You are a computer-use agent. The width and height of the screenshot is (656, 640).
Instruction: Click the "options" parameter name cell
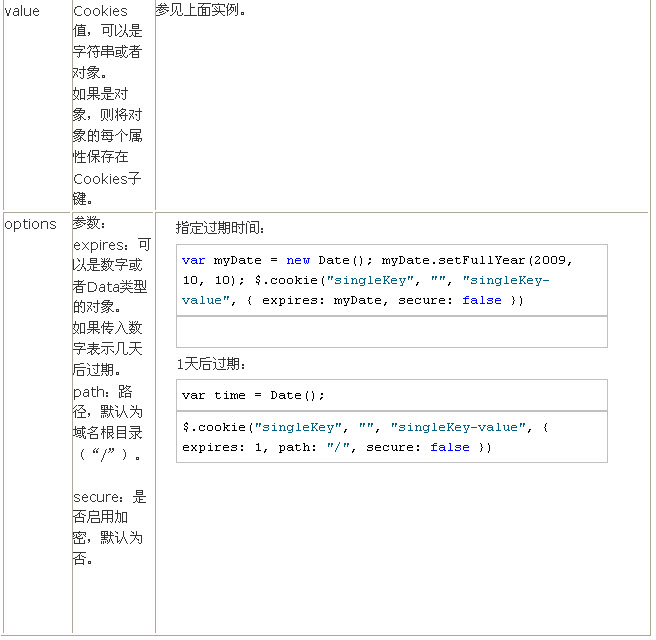coord(30,224)
